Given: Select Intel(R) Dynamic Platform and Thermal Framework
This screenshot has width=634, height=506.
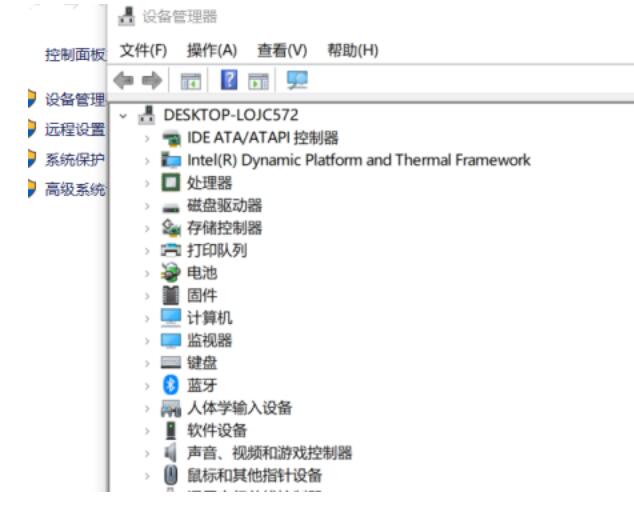Looking at the screenshot, I should (x=358, y=160).
